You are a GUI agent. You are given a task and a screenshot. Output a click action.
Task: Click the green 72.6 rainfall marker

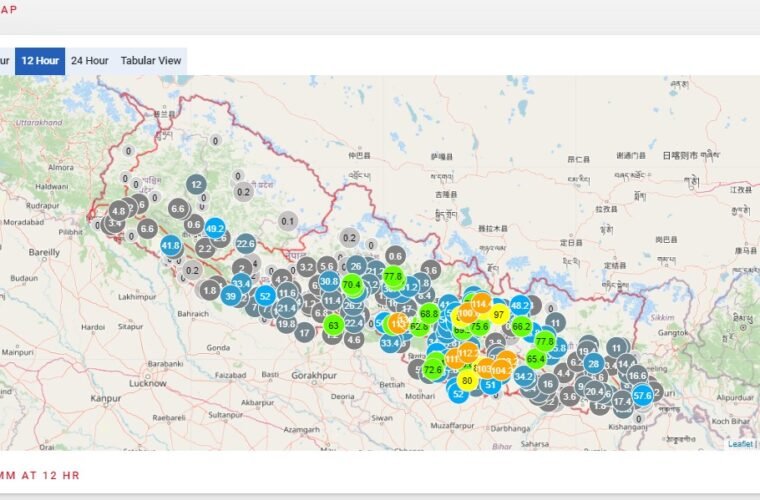click(x=433, y=369)
